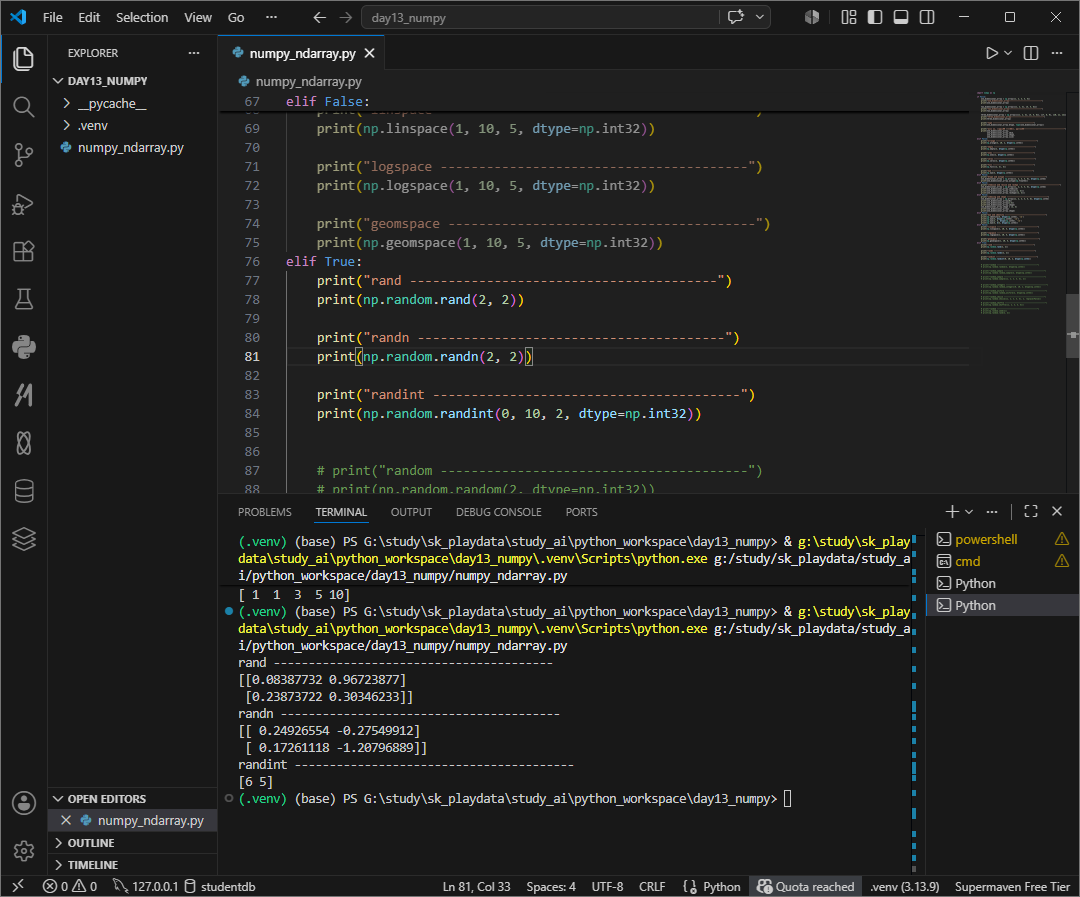This screenshot has height=897, width=1080.
Task: Run the Python file with play button
Action: (991, 53)
